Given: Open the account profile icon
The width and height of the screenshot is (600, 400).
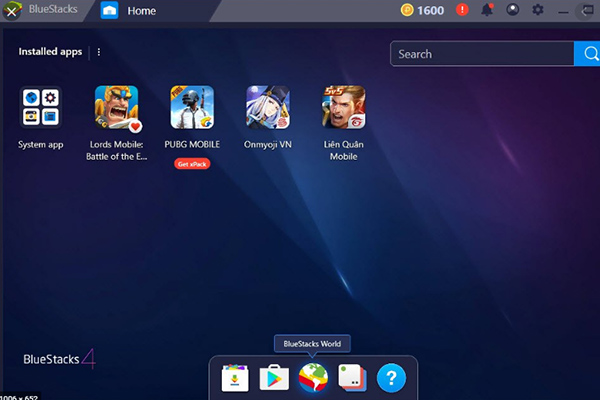Looking at the screenshot, I should (513, 10).
